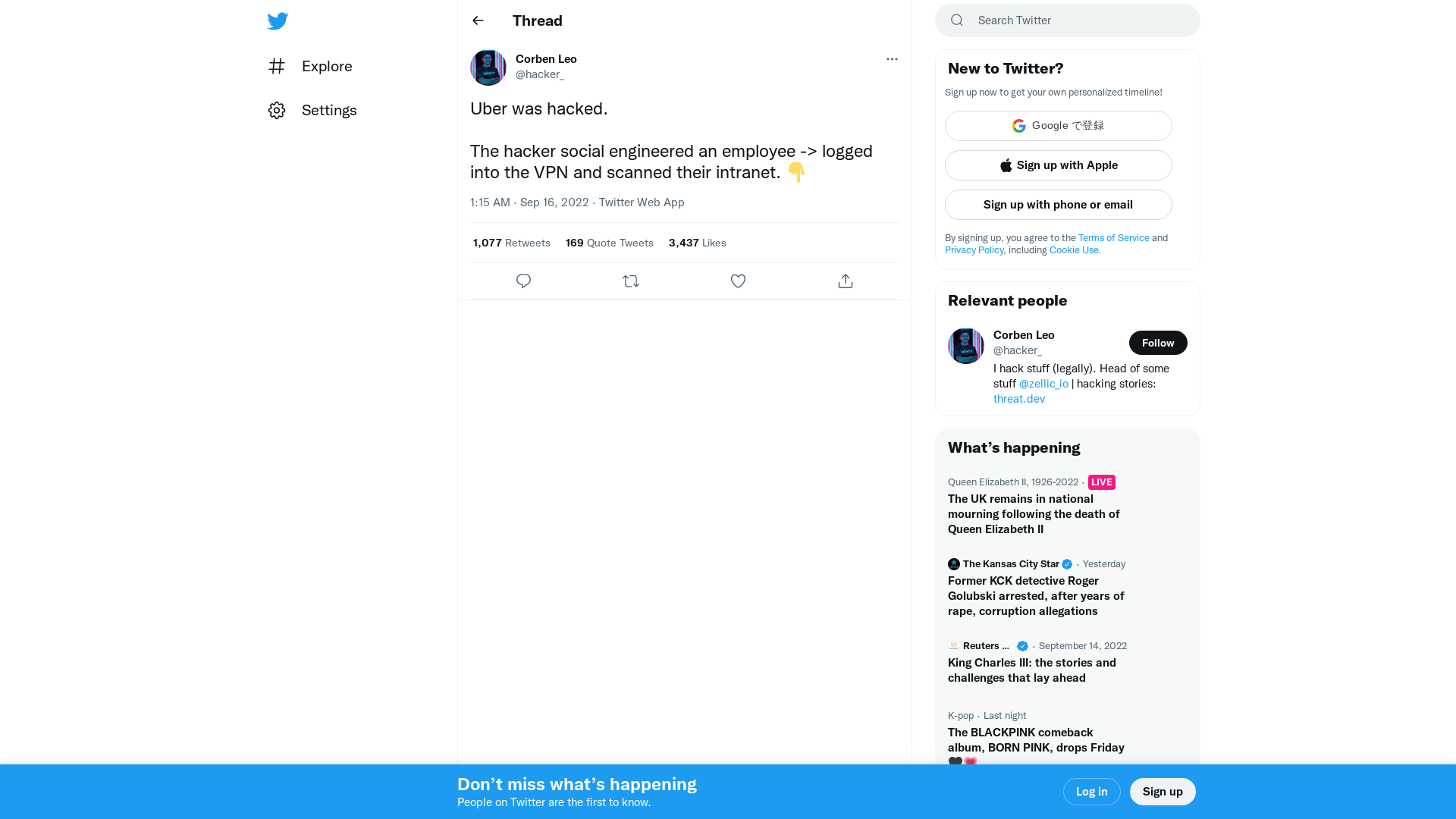This screenshot has height=819, width=1456.
Task: Click the reply speech bubble icon
Action: pyautogui.click(x=523, y=281)
